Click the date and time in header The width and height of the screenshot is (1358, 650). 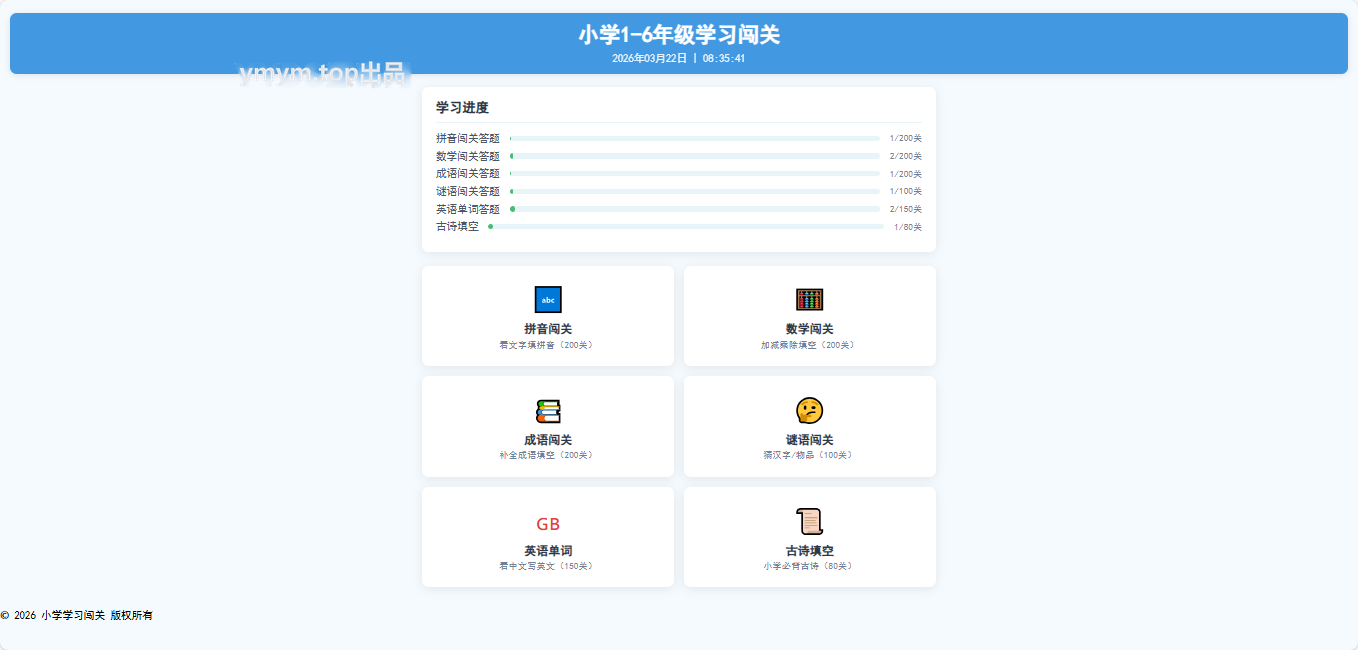click(x=679, y=58)
